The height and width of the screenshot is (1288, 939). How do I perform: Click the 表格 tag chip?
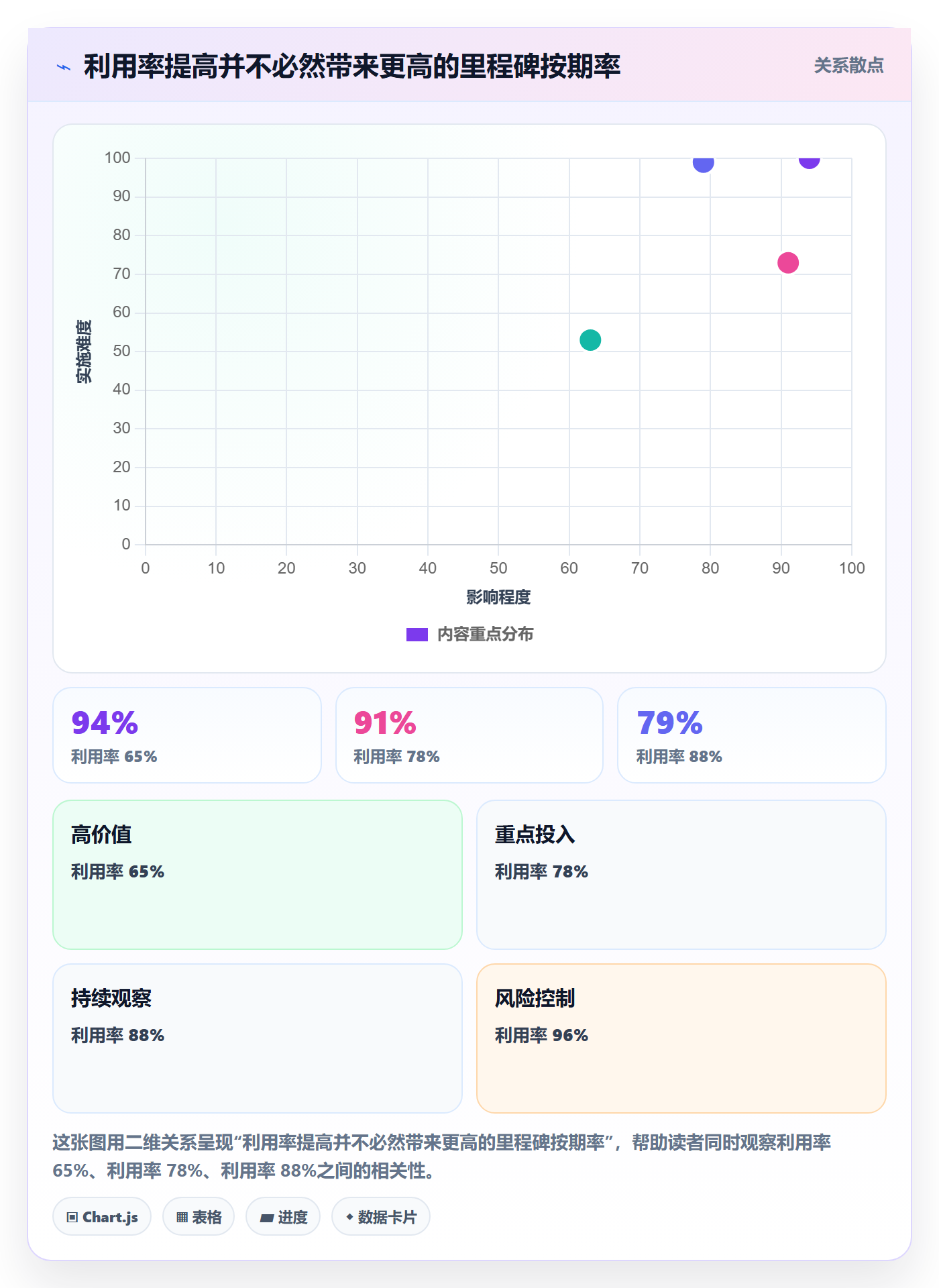199,1217
